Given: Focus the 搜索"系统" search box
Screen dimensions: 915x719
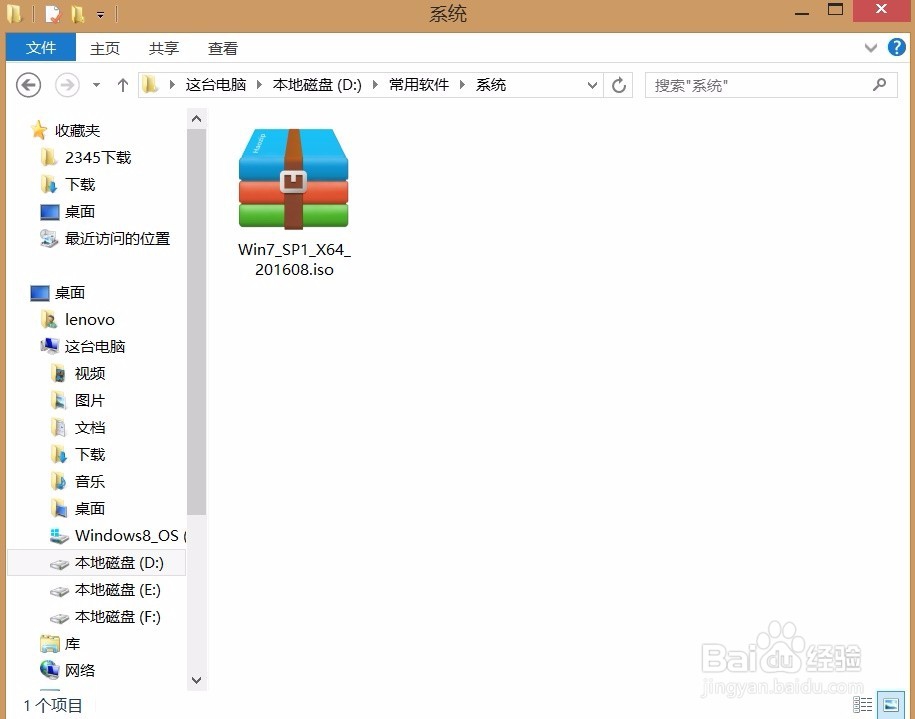Looking at the screenshot, I should 771,85.
